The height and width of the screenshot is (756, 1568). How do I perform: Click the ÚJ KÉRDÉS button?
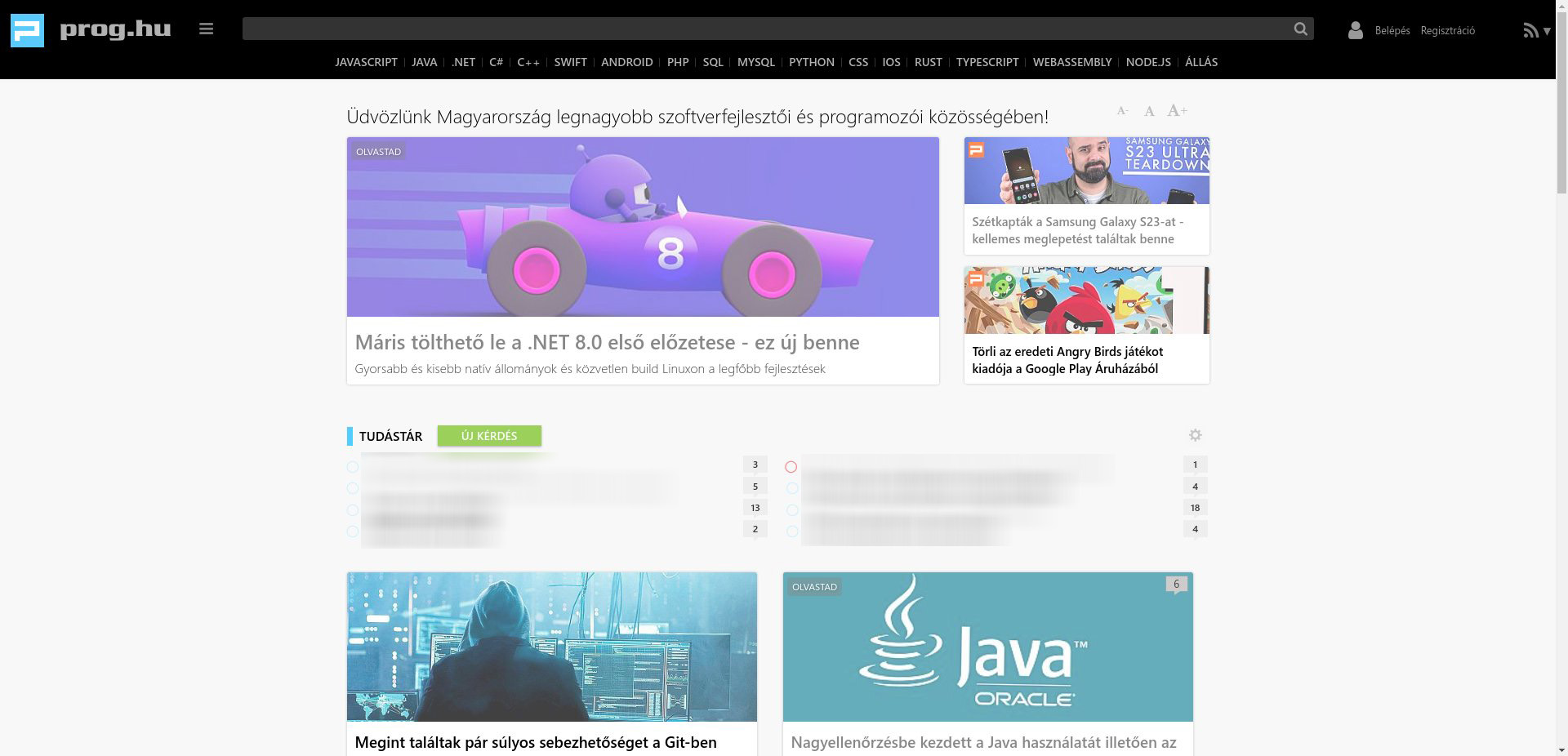(x=489, y=436)
